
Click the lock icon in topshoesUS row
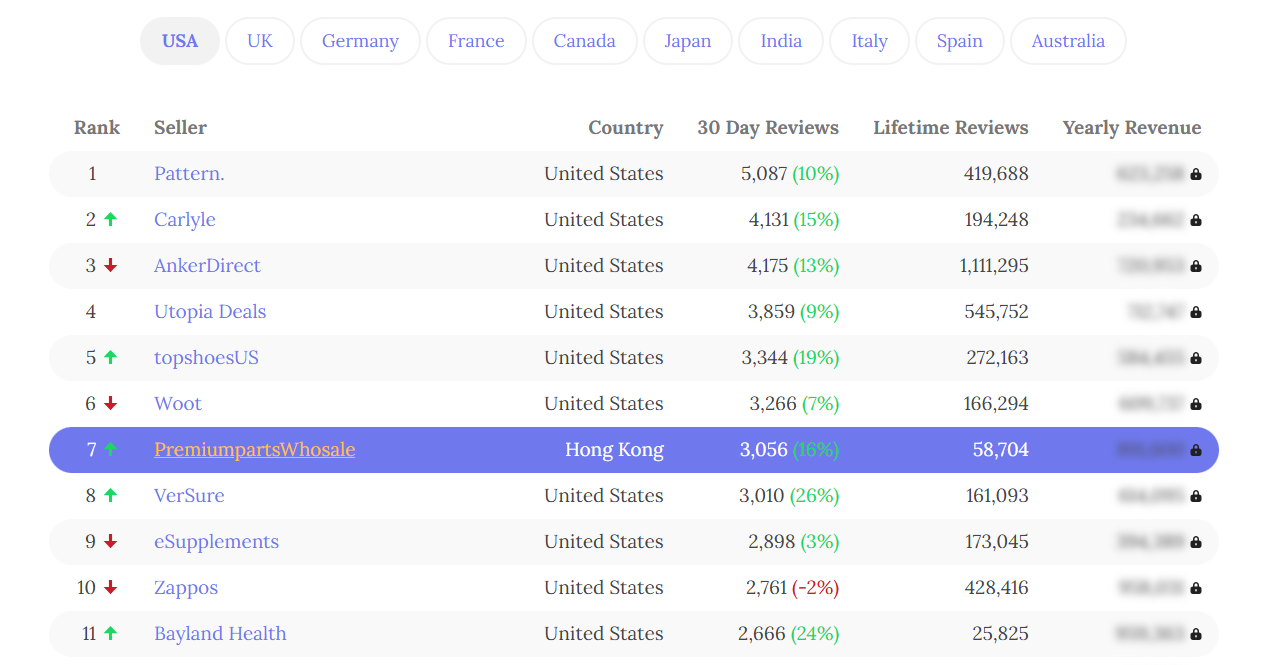1196,358
